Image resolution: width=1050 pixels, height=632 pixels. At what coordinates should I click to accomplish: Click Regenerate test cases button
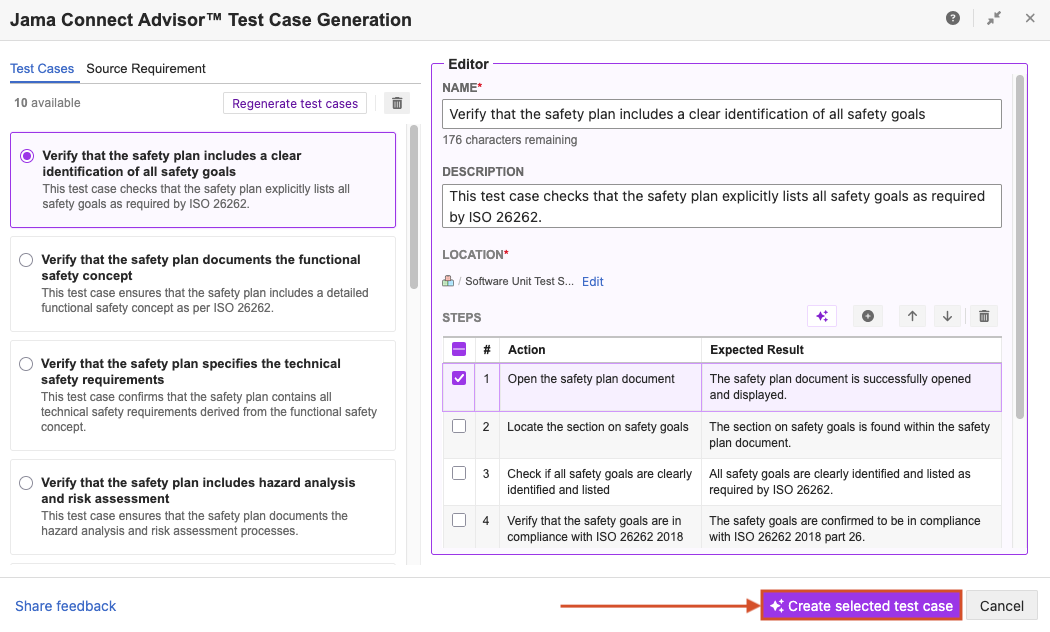click(x=295, y=103)
